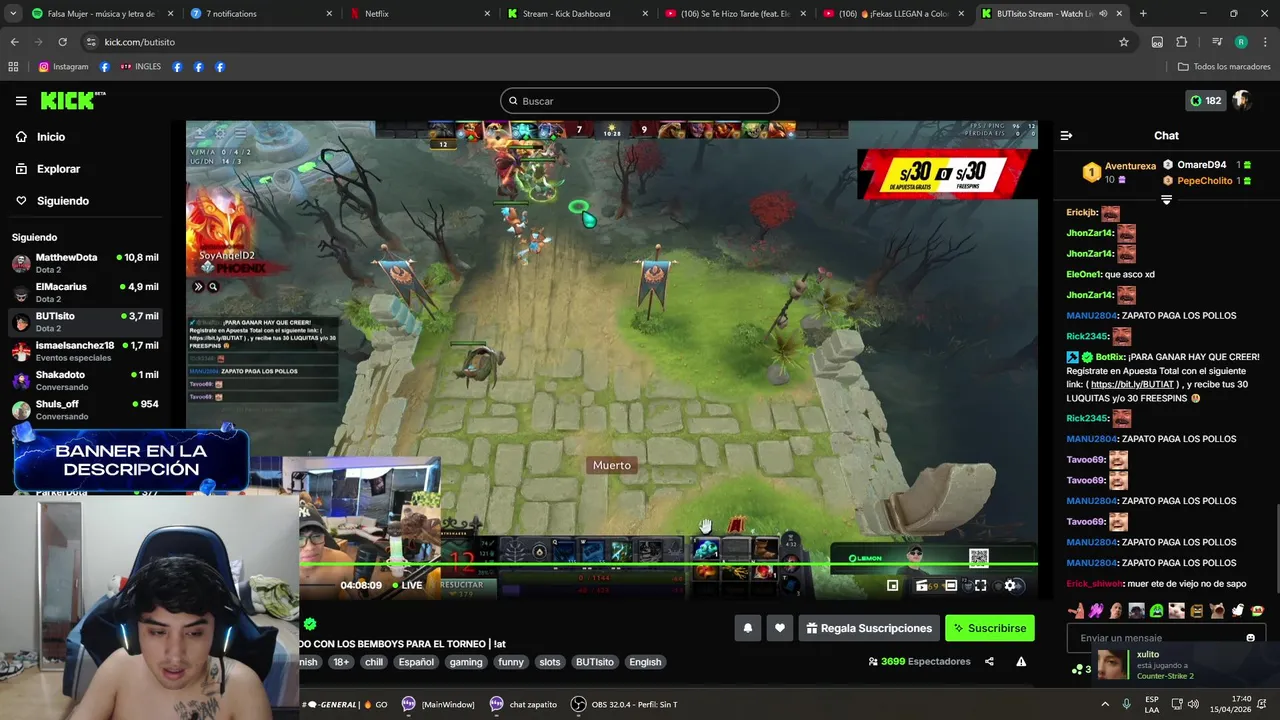Open taskbar volume speaker icon

[1195, 704]
